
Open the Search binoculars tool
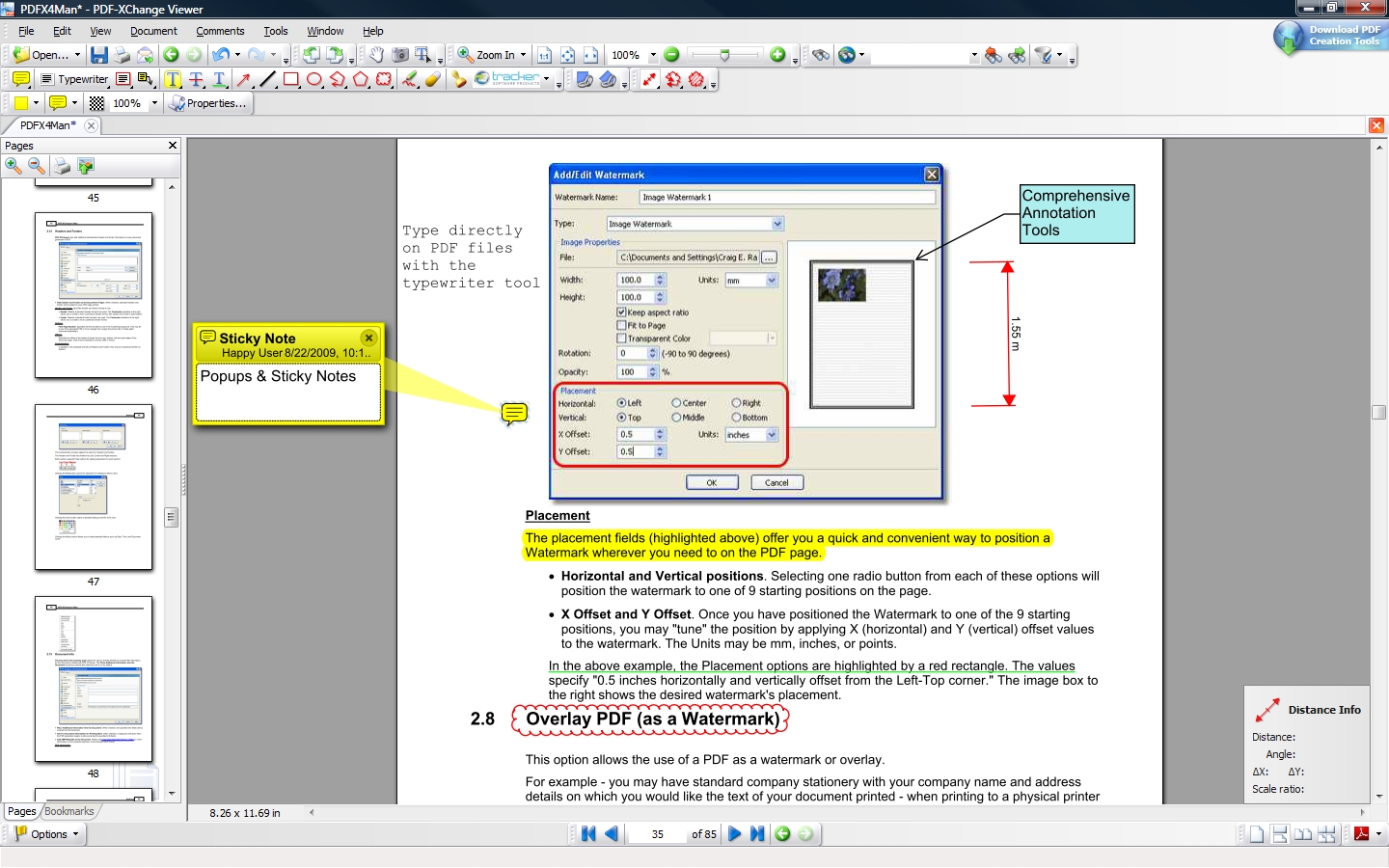pos(821,54)
